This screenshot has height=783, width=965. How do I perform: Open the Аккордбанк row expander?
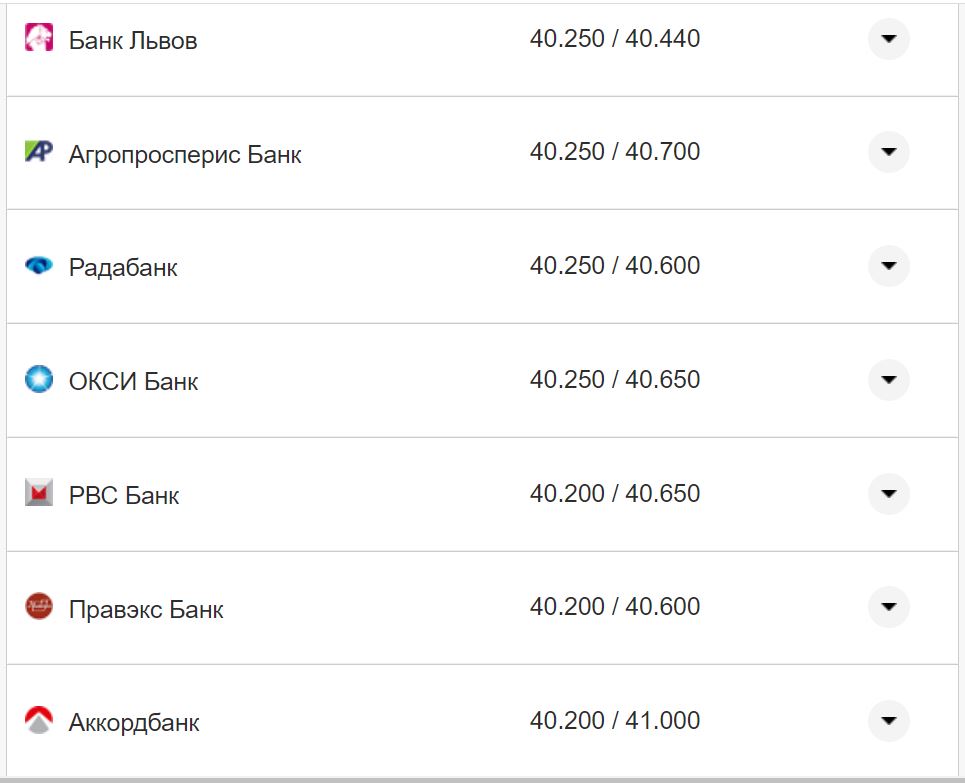[x=888, y=721]
